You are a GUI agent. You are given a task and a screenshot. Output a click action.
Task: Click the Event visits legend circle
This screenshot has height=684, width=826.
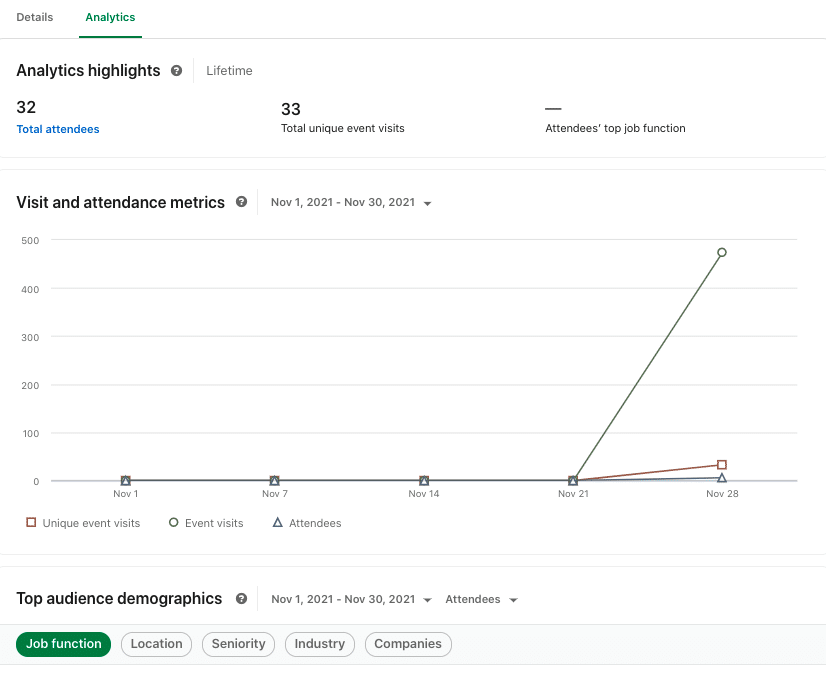173,522
